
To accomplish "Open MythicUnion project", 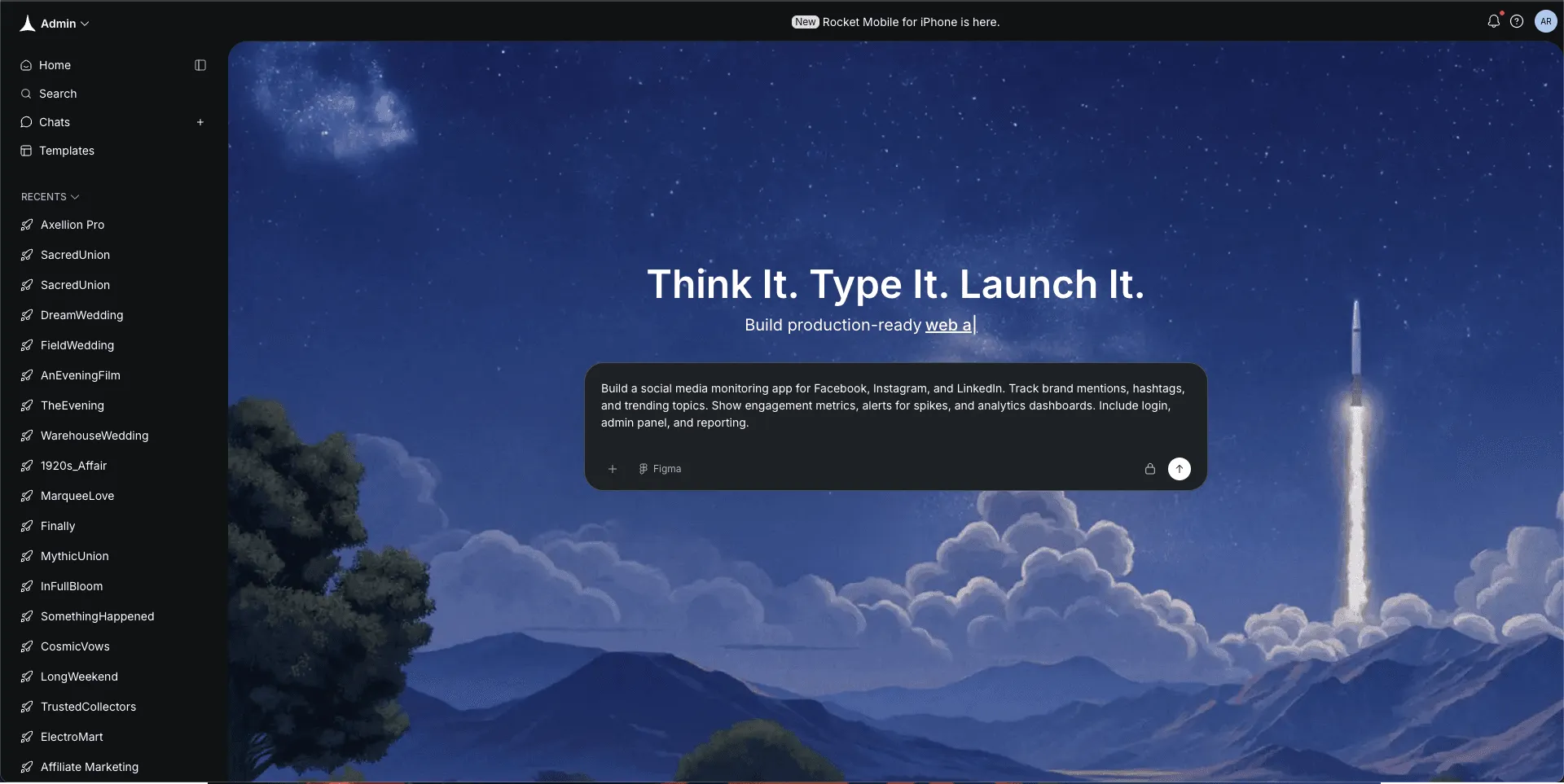I will pyautogui.click(x=74, y=556).
